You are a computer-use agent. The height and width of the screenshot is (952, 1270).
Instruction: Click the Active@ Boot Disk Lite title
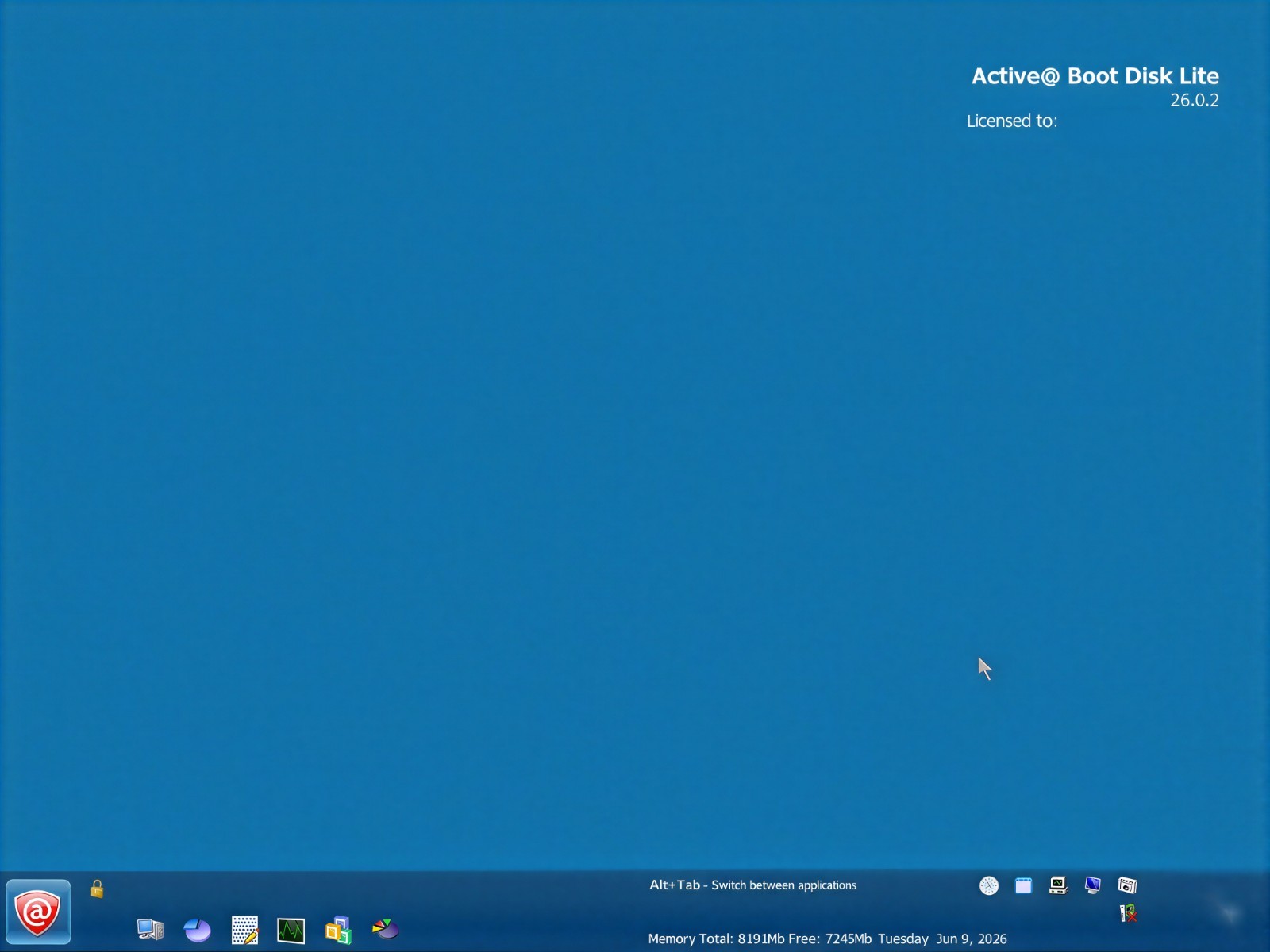tap(1095, 76)
